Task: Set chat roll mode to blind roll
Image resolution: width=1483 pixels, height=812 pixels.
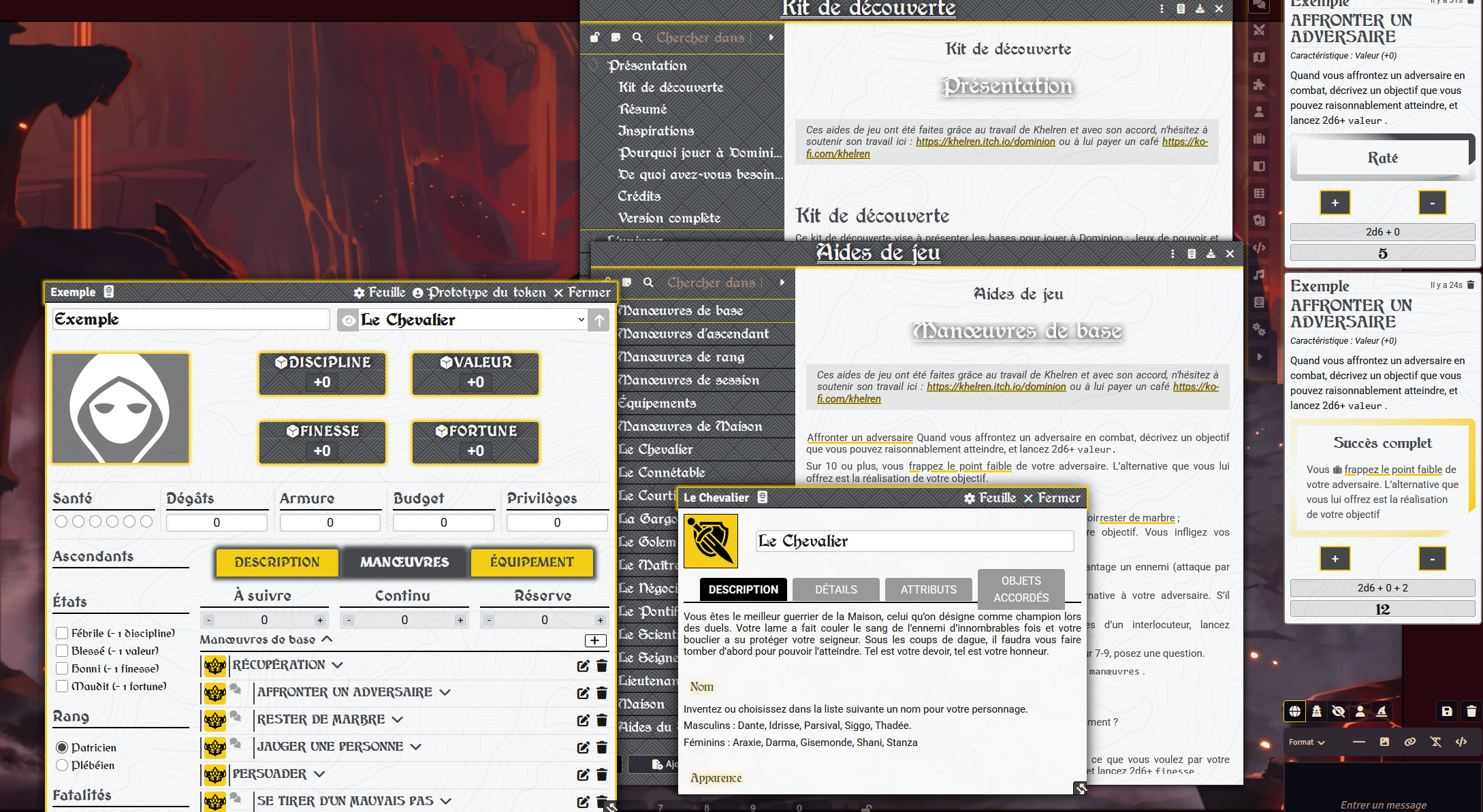Action: coord(1339,711)
